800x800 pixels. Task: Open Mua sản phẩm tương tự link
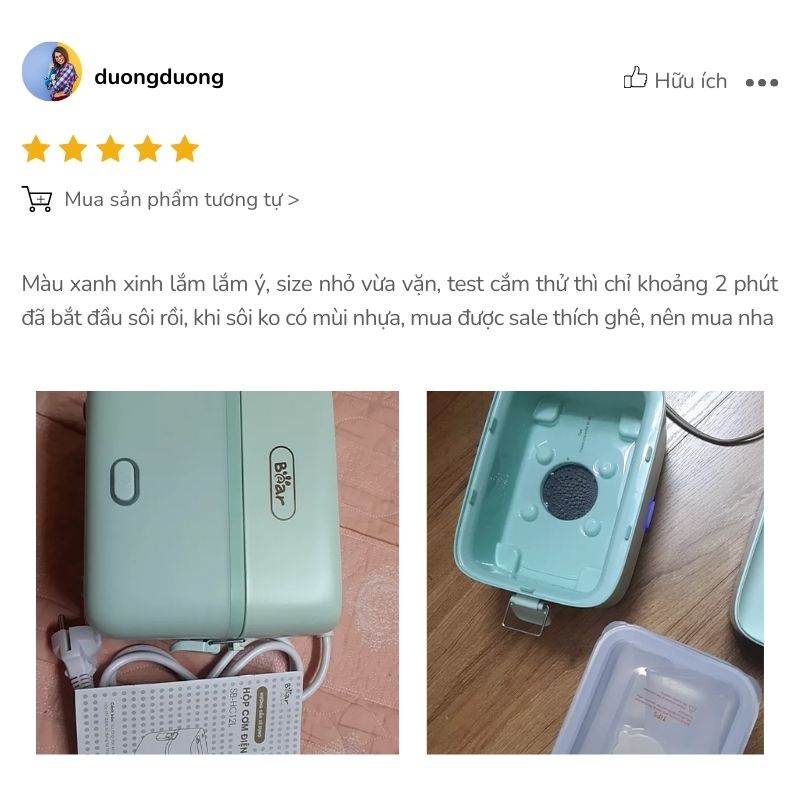[181, 199]
